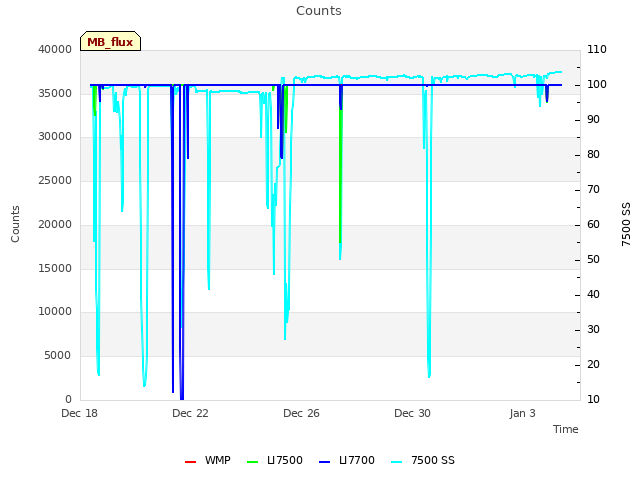The width and height of the screenshot is (640, 480).
Task: Toggle the LI7700 legend entry
Action: coord(347,460)
